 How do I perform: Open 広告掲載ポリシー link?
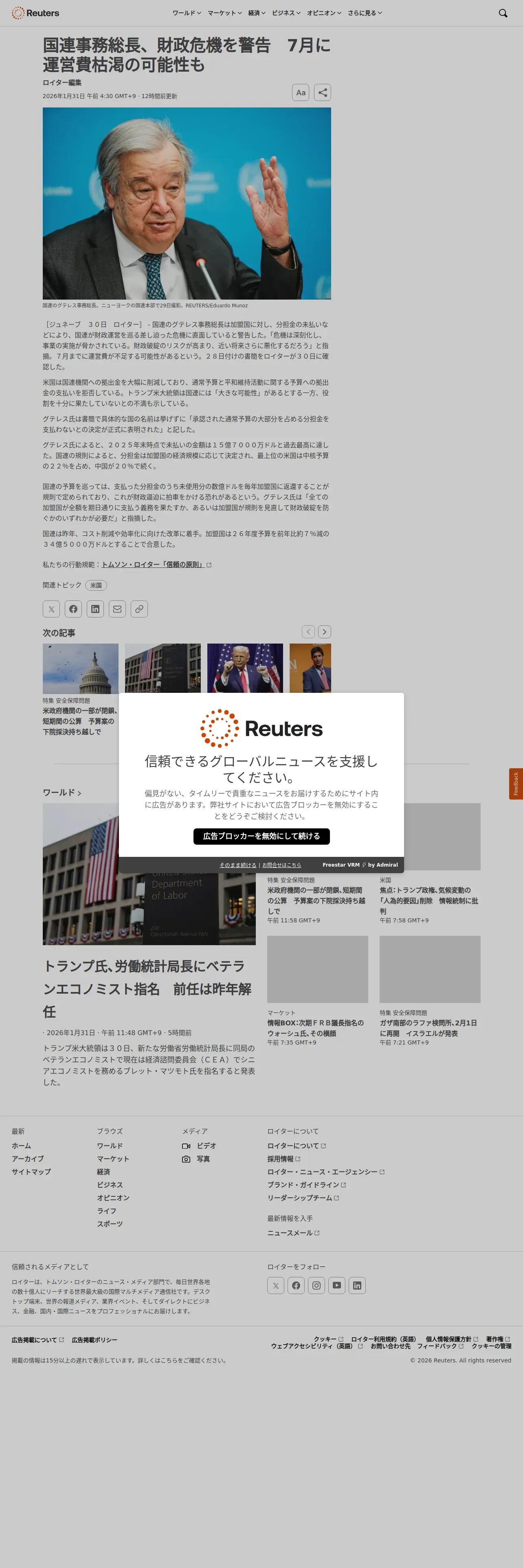[x=94, y=1340]
